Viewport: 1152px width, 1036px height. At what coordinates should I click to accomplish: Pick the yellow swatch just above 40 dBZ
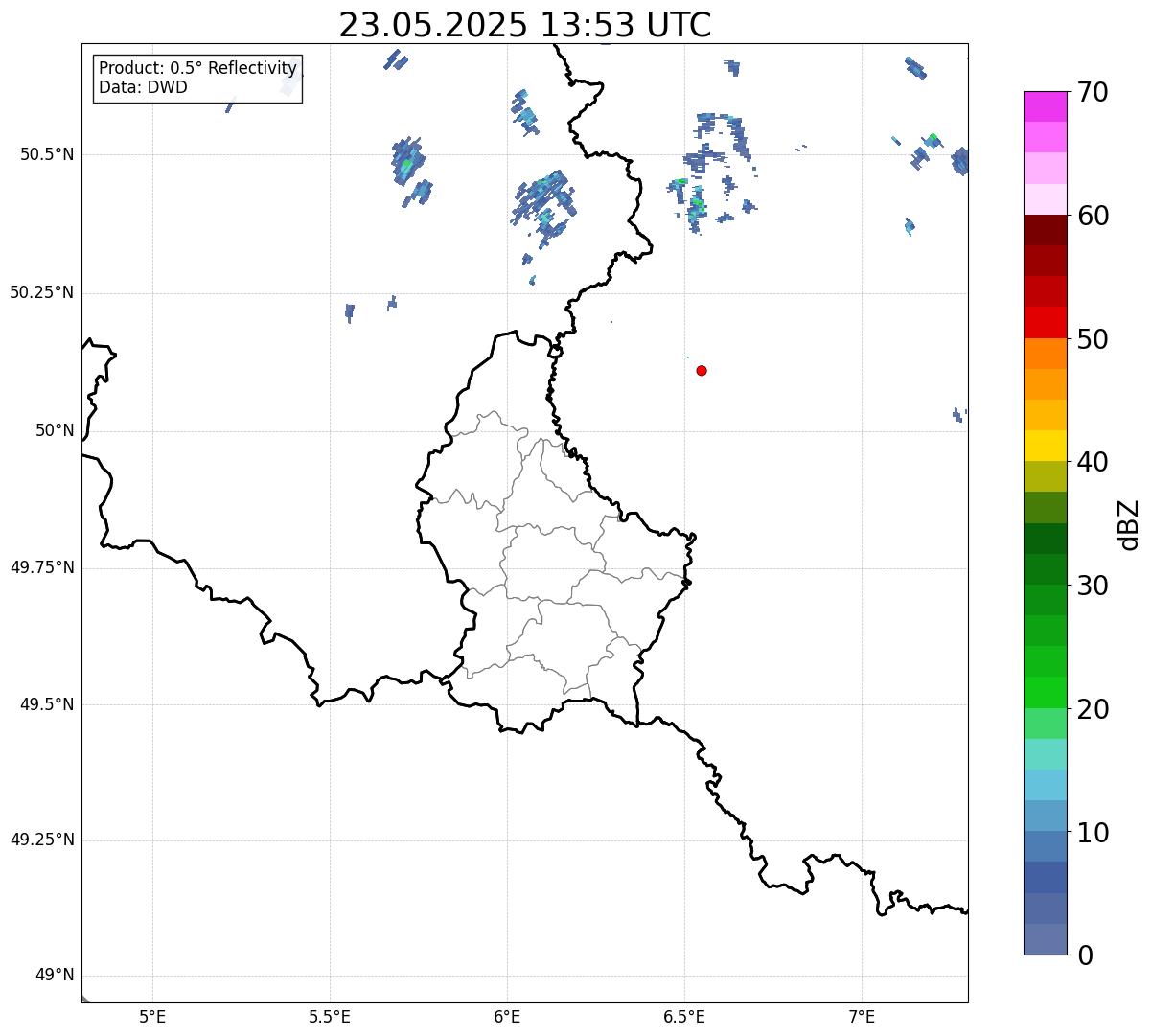1046,446
